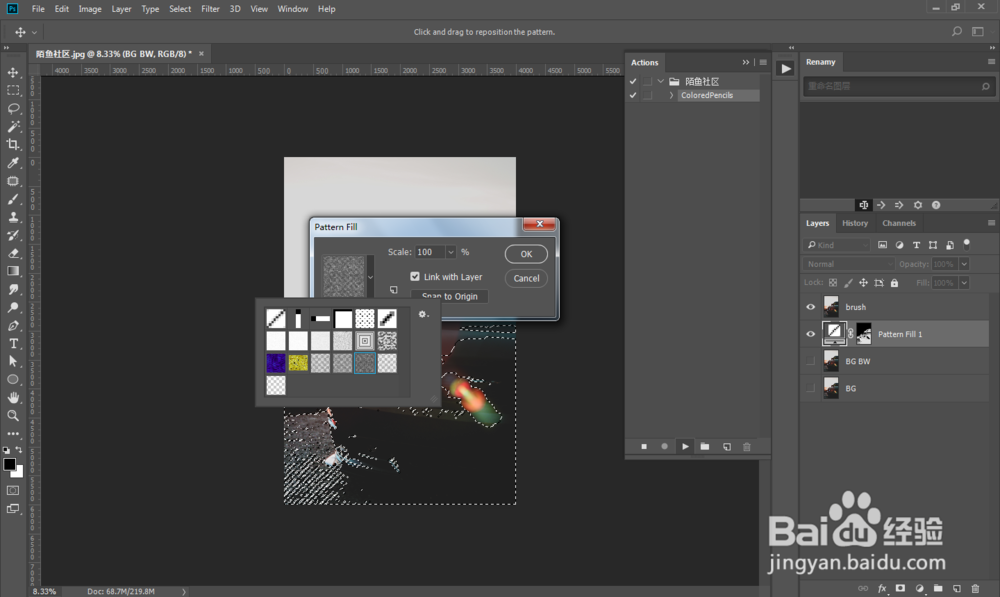Open the Window menu
Image resolution: width=1000 pixels, height=597 pixels.
tap(293, 9)
